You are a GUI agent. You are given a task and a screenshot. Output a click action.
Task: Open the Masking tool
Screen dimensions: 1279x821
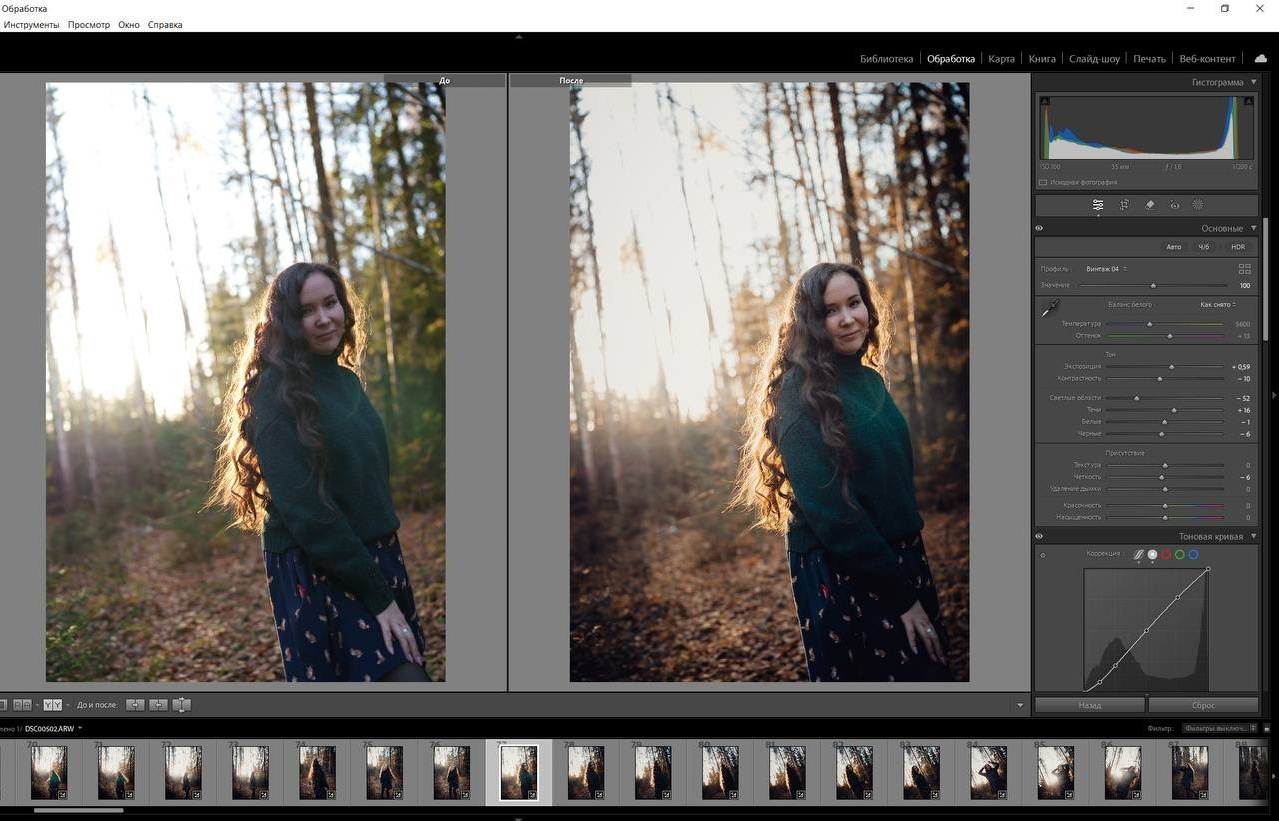(1198, 205)
